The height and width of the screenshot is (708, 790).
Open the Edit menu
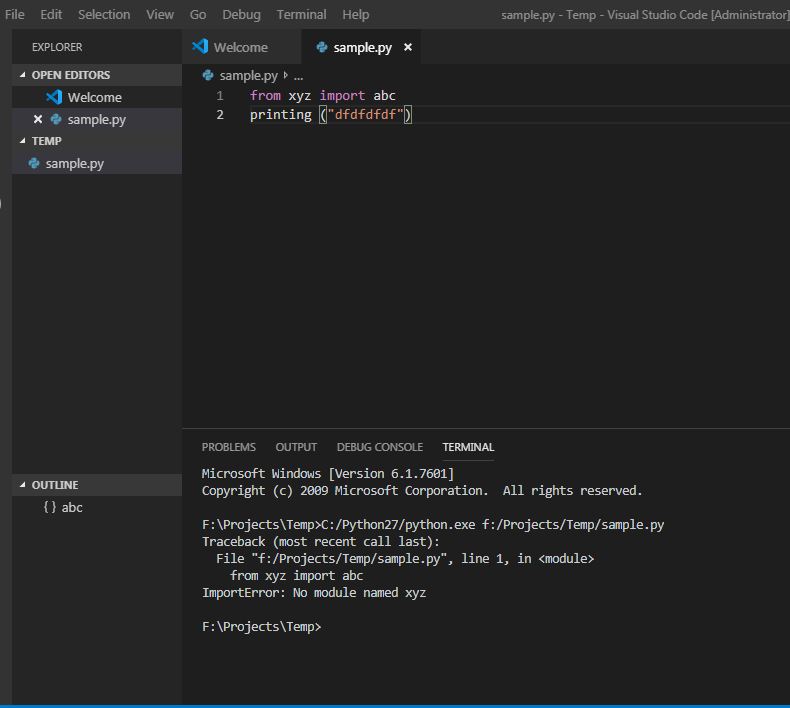(51, 15)
